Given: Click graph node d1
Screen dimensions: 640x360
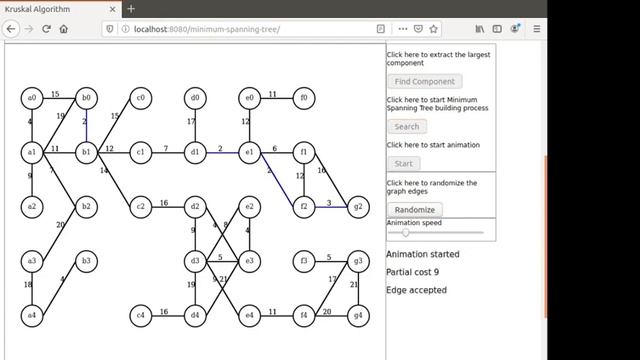Looking at the screenshot, I should pyautogui.click(x=195, y=152).
